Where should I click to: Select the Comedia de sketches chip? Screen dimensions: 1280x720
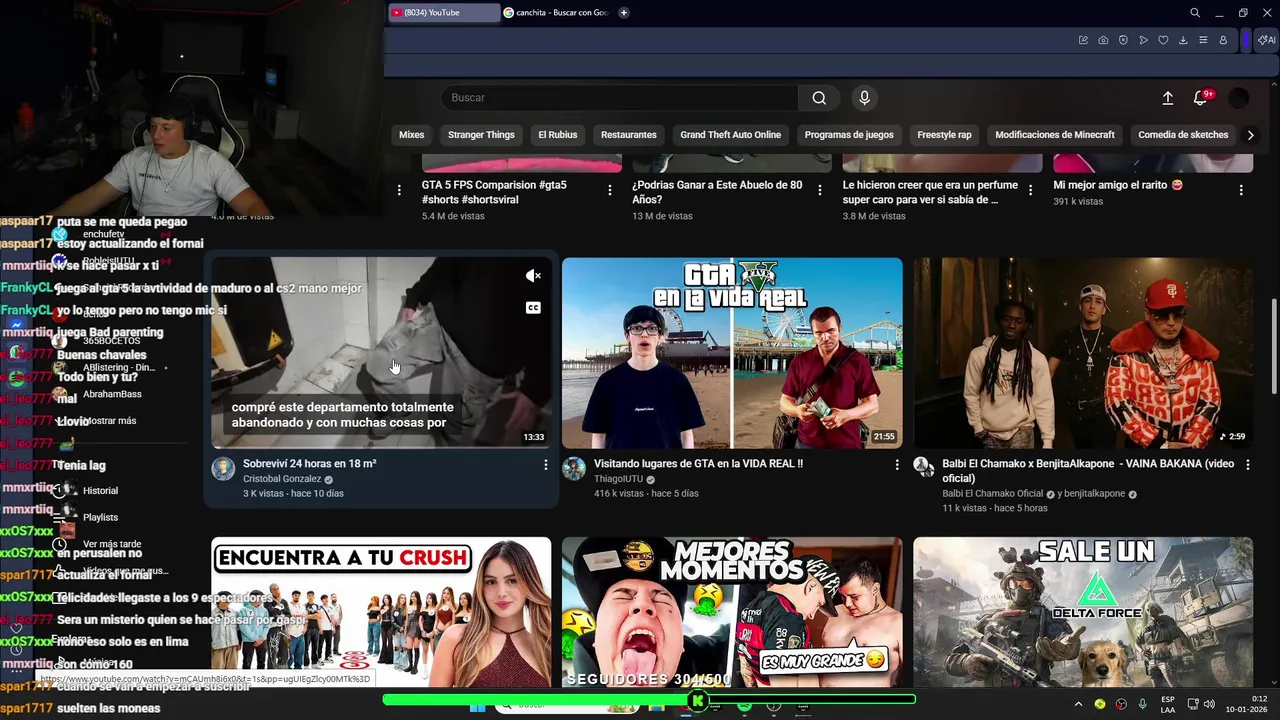click(x=1183, y=135)
